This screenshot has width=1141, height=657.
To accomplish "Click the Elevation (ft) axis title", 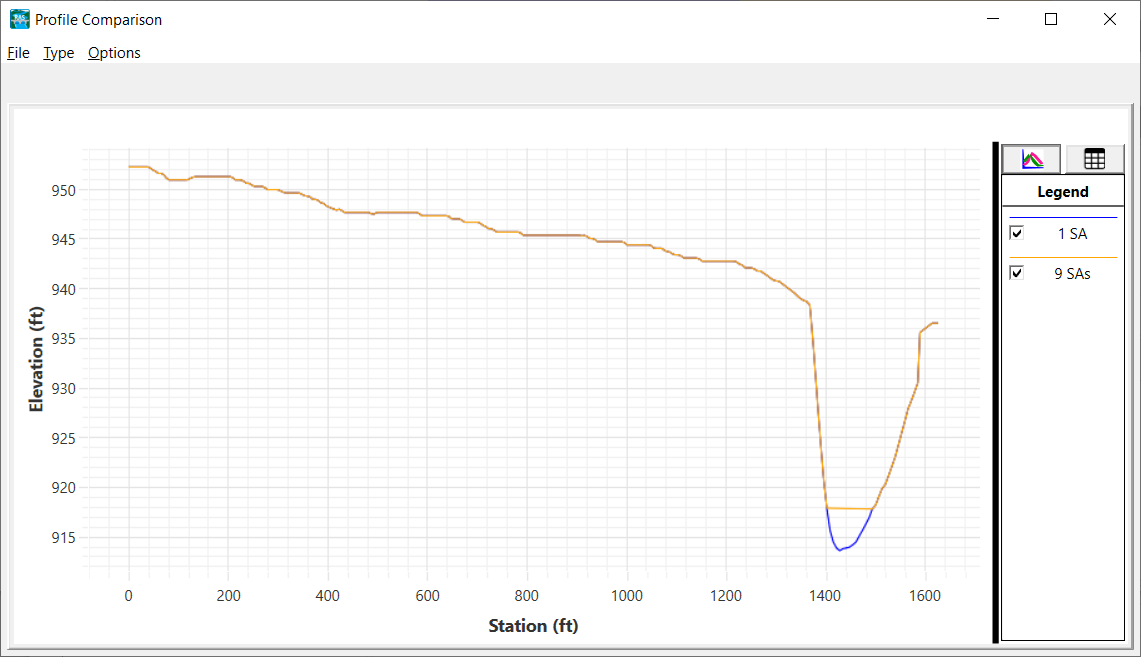I will tap(37, 359).
